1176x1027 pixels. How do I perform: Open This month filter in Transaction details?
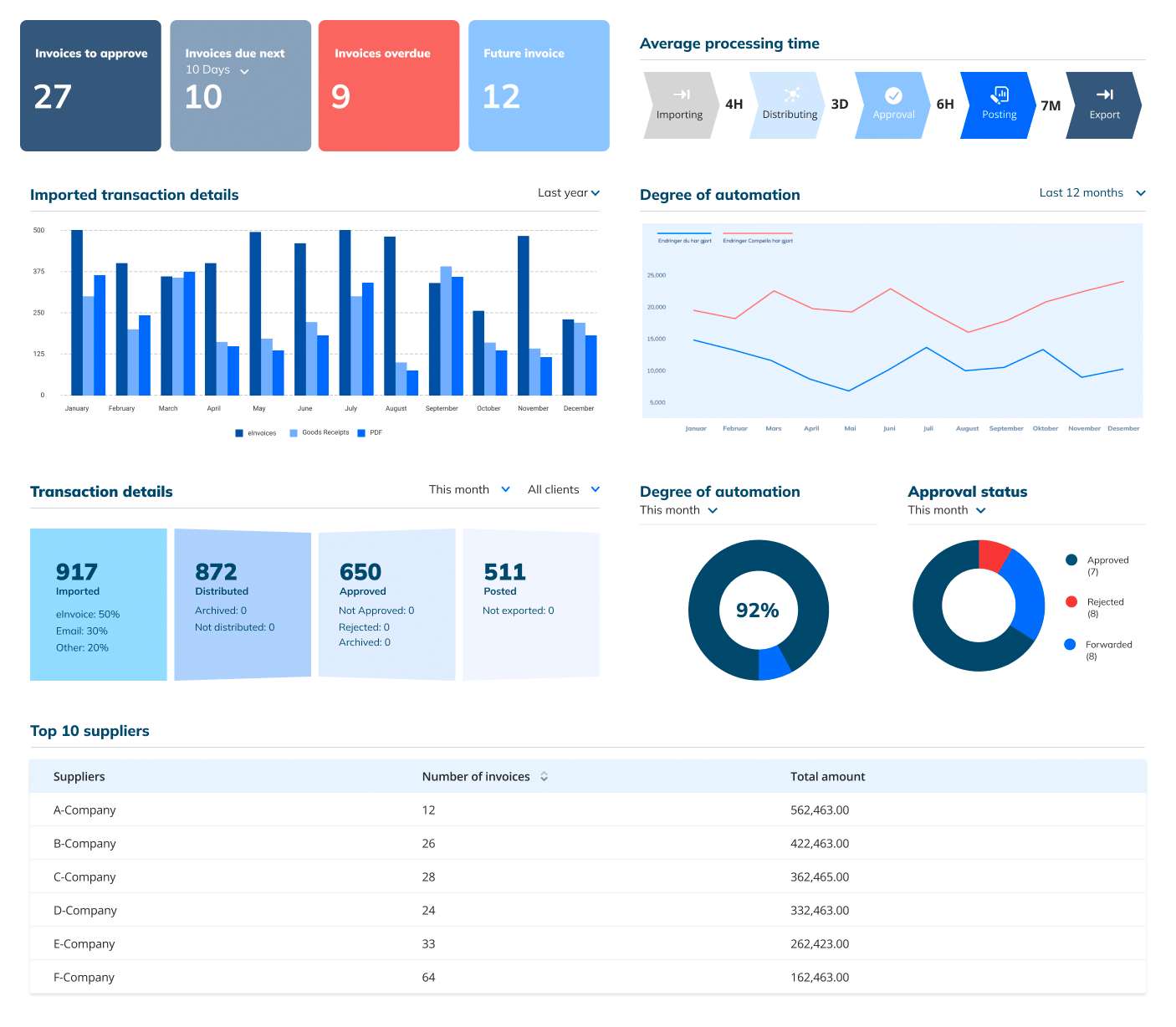468,489
